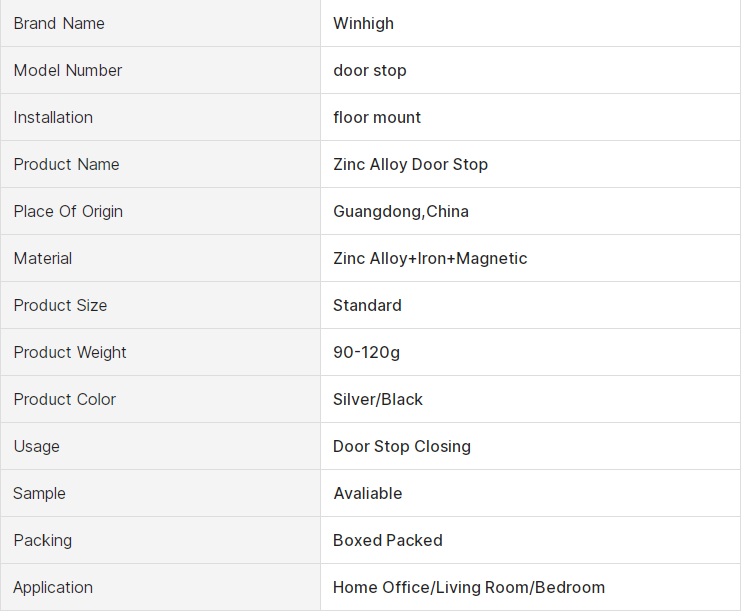
Task: Click the Place Of Origin label
Action: click(x=68, y=211)
